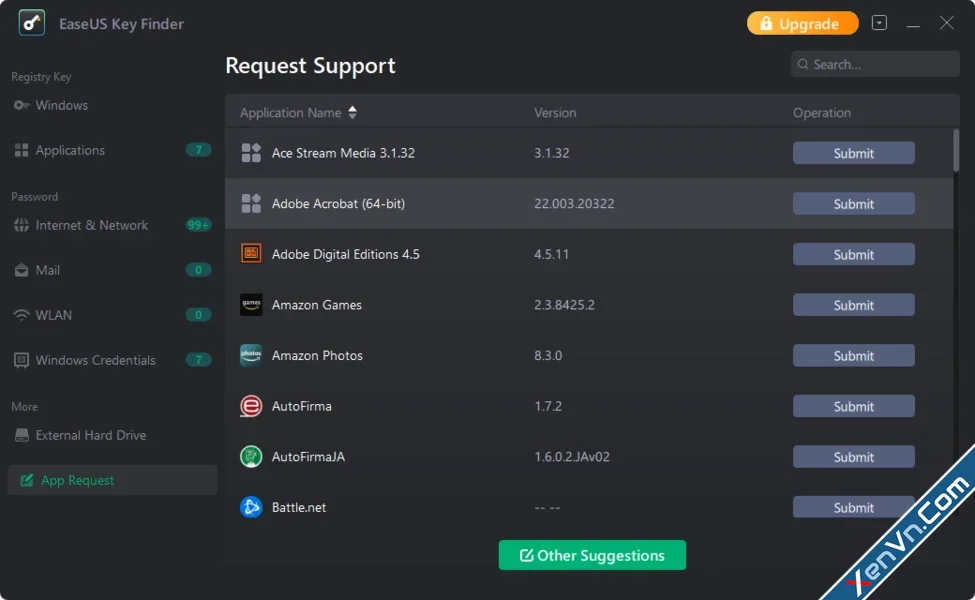Click the External Hard Drive icon
The image size is (975, 600).
[22, 435]
